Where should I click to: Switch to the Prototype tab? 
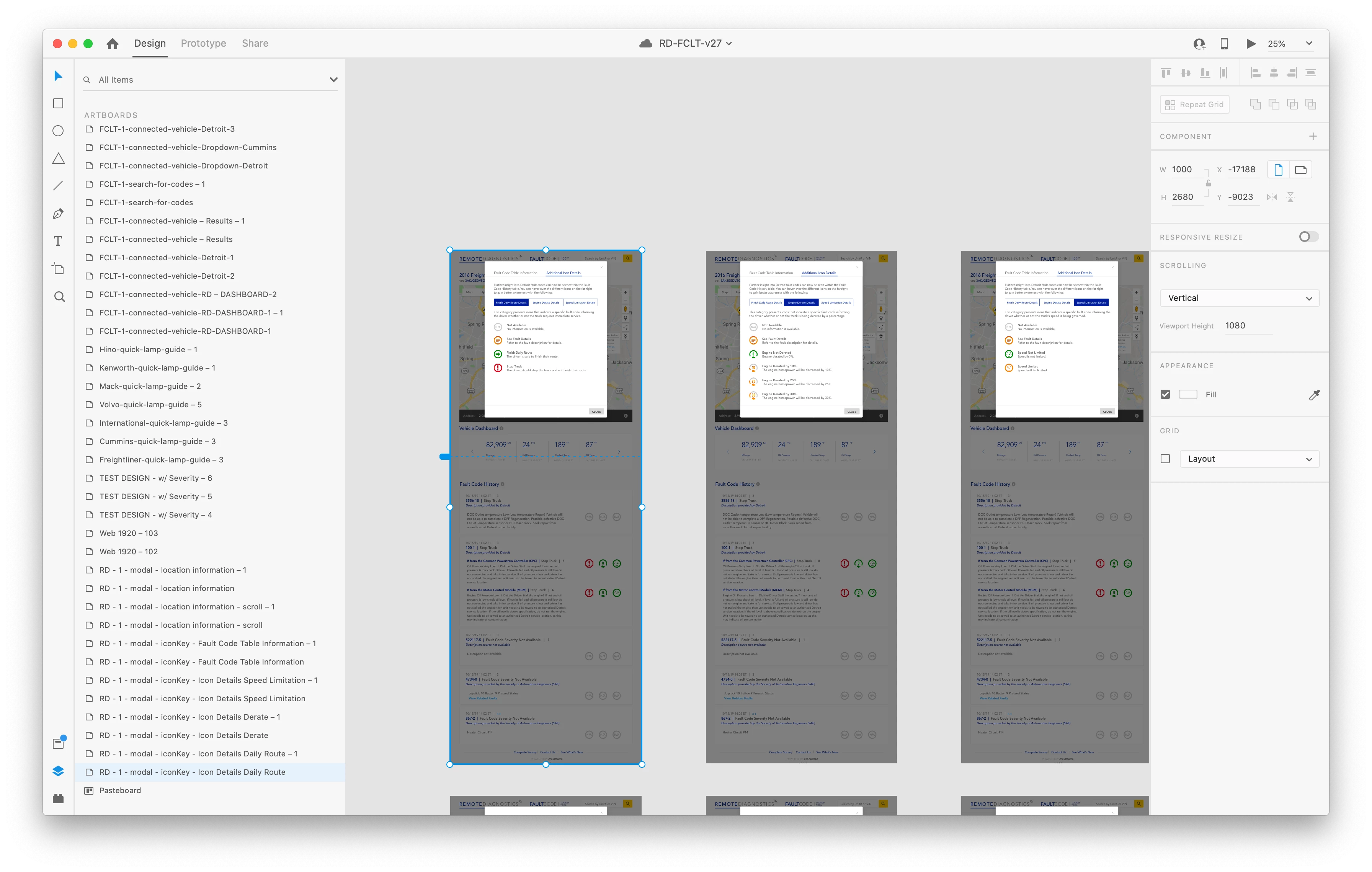point(203,43)
